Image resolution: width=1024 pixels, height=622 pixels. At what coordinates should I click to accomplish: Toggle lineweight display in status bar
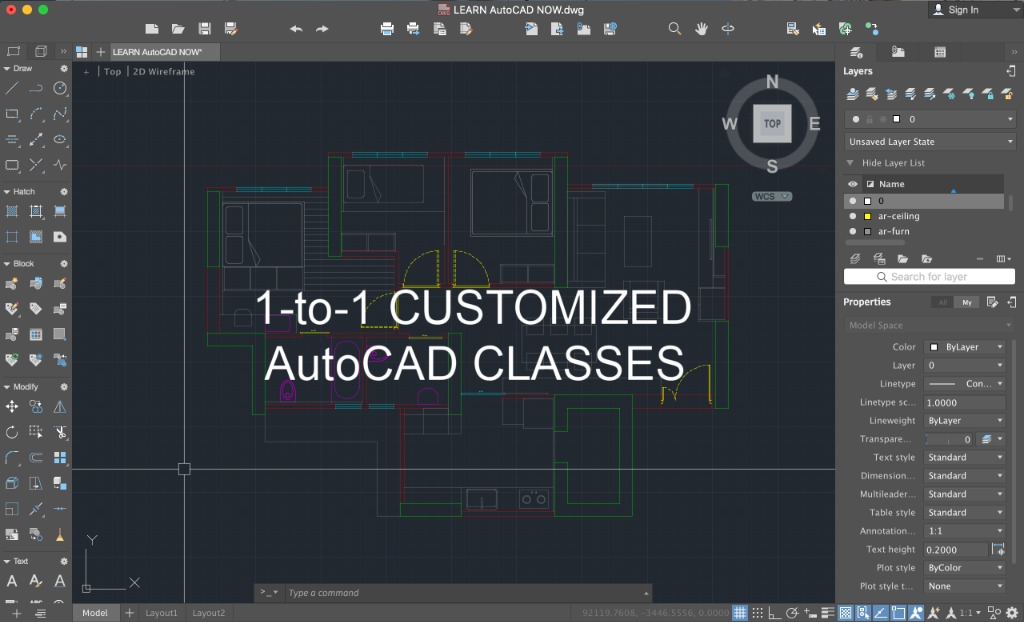click(x=827, y=613)
